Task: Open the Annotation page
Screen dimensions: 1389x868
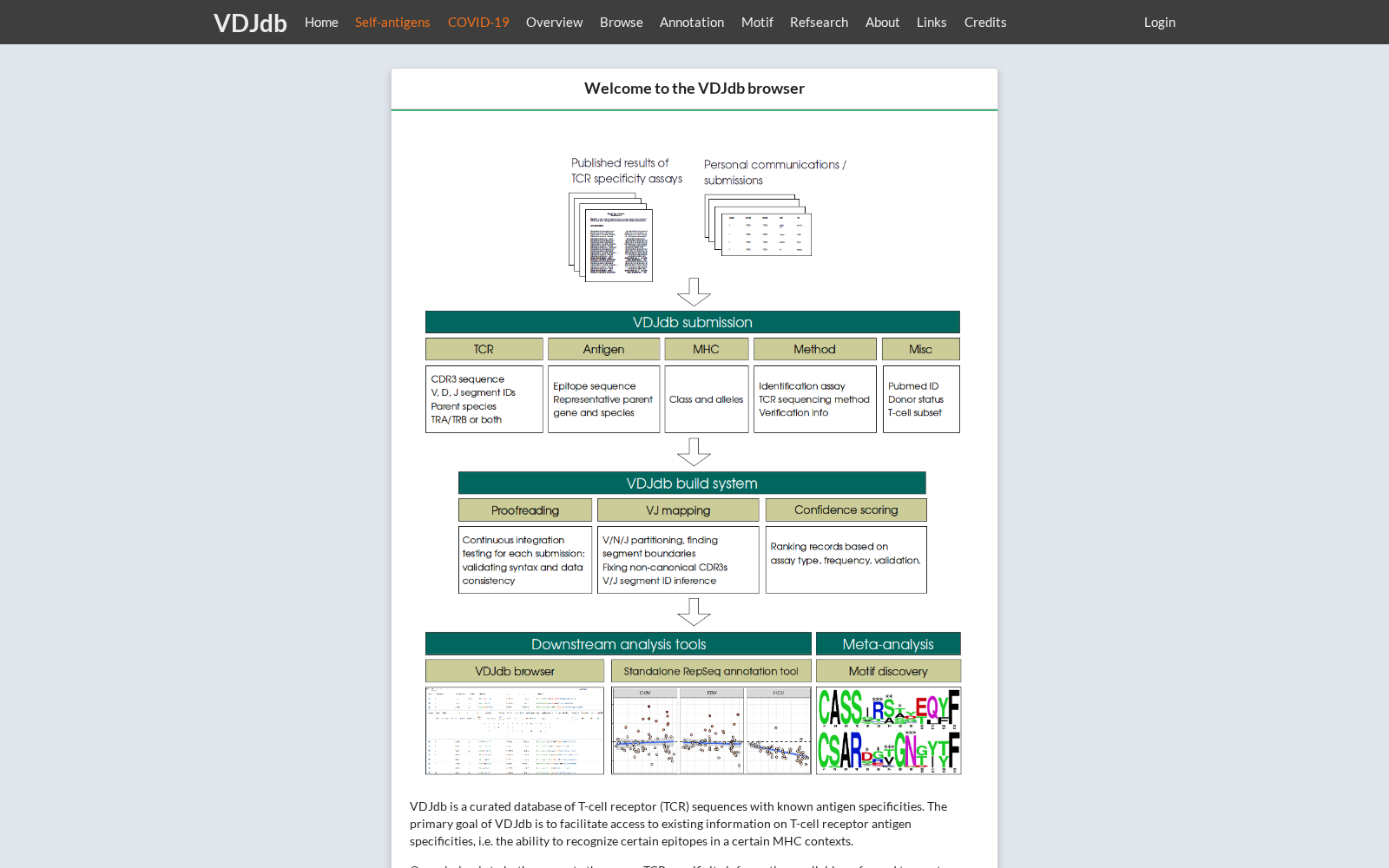Action: point(692,23)
